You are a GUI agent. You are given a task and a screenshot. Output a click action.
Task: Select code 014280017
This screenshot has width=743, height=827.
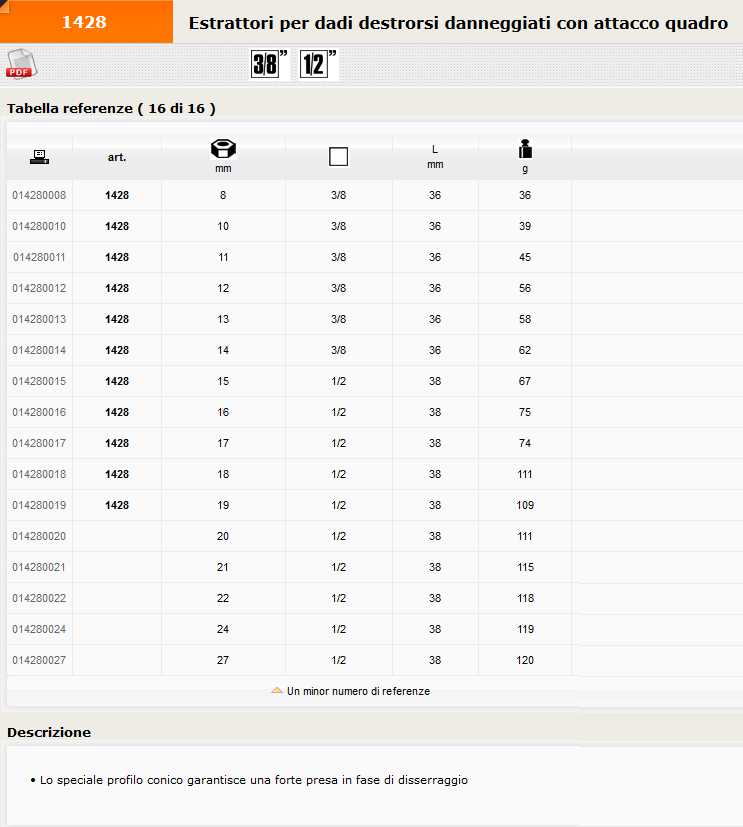tap(39, 443)
